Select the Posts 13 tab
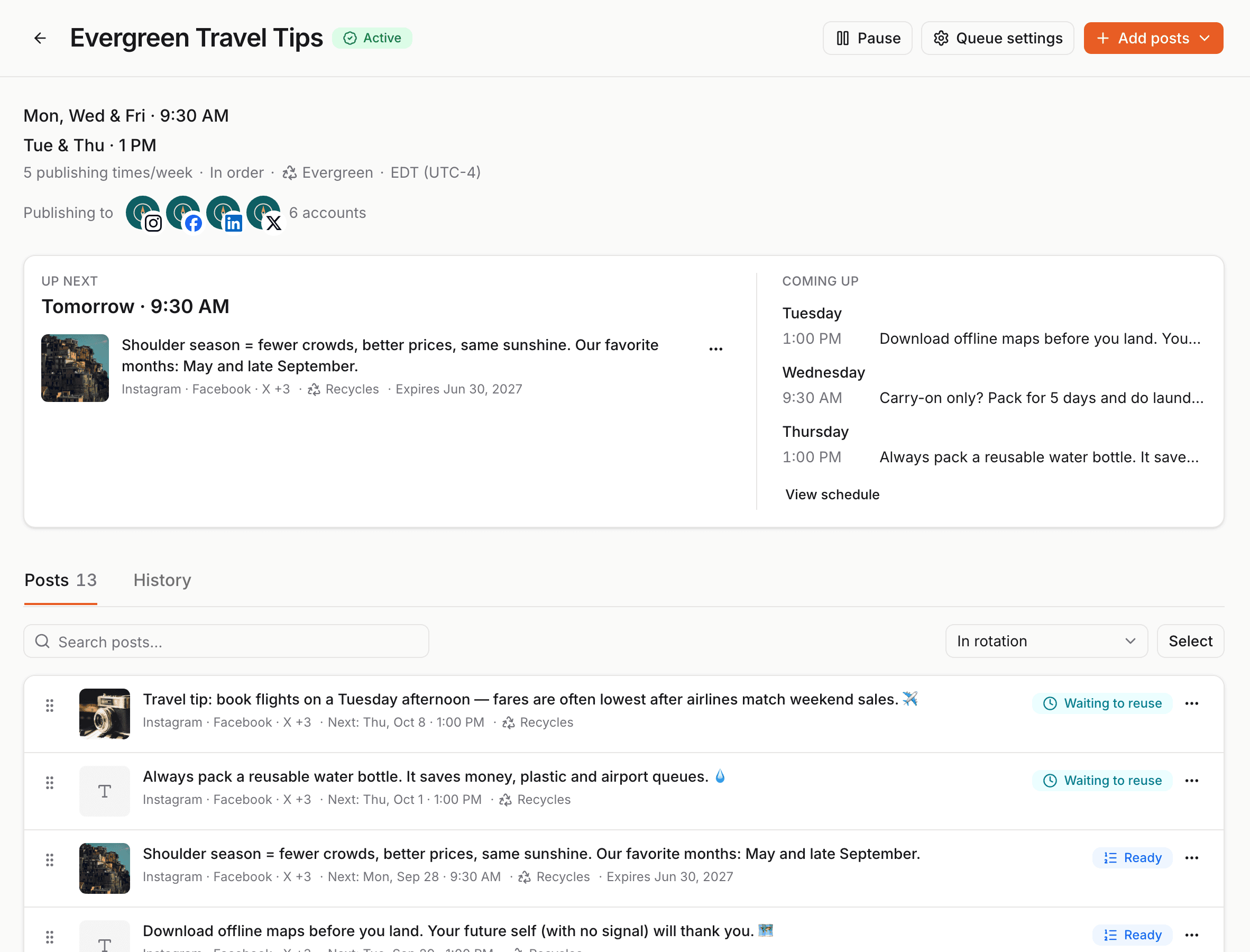This screenshot has width=1250, height=952. [x=61, y=580]
